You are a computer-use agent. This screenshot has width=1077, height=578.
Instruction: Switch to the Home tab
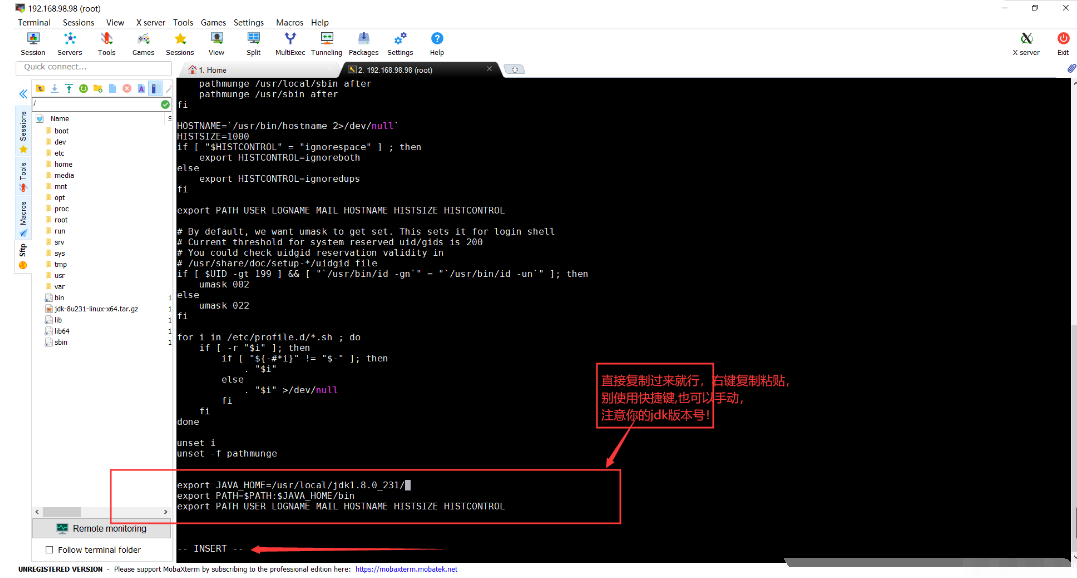pos(212,70)
